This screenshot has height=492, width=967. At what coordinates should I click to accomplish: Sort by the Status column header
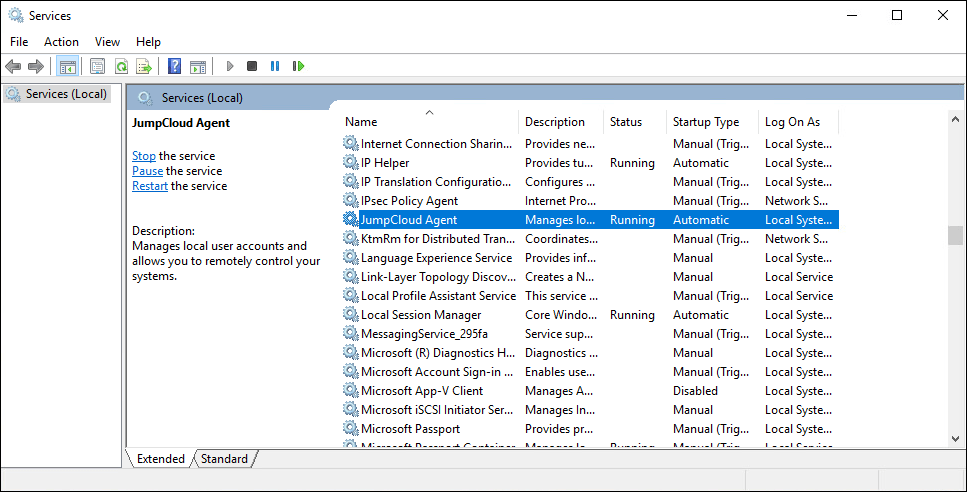point(635,121)
